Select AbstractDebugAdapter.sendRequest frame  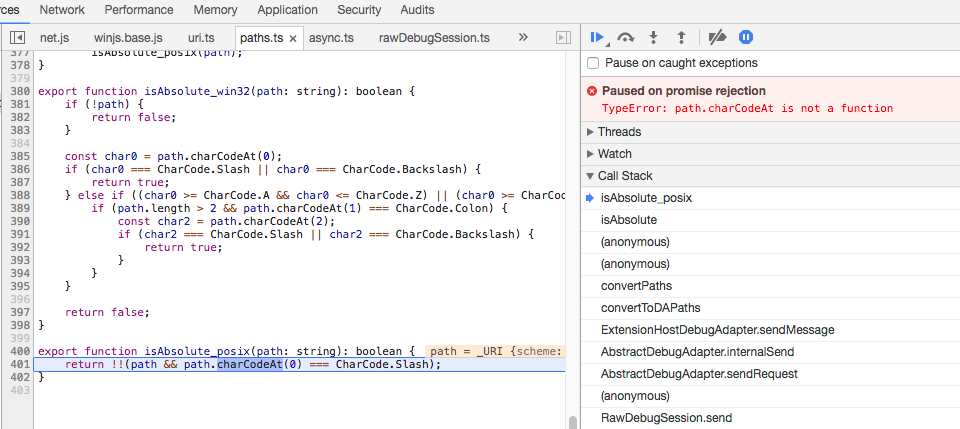tap(770, 374)
